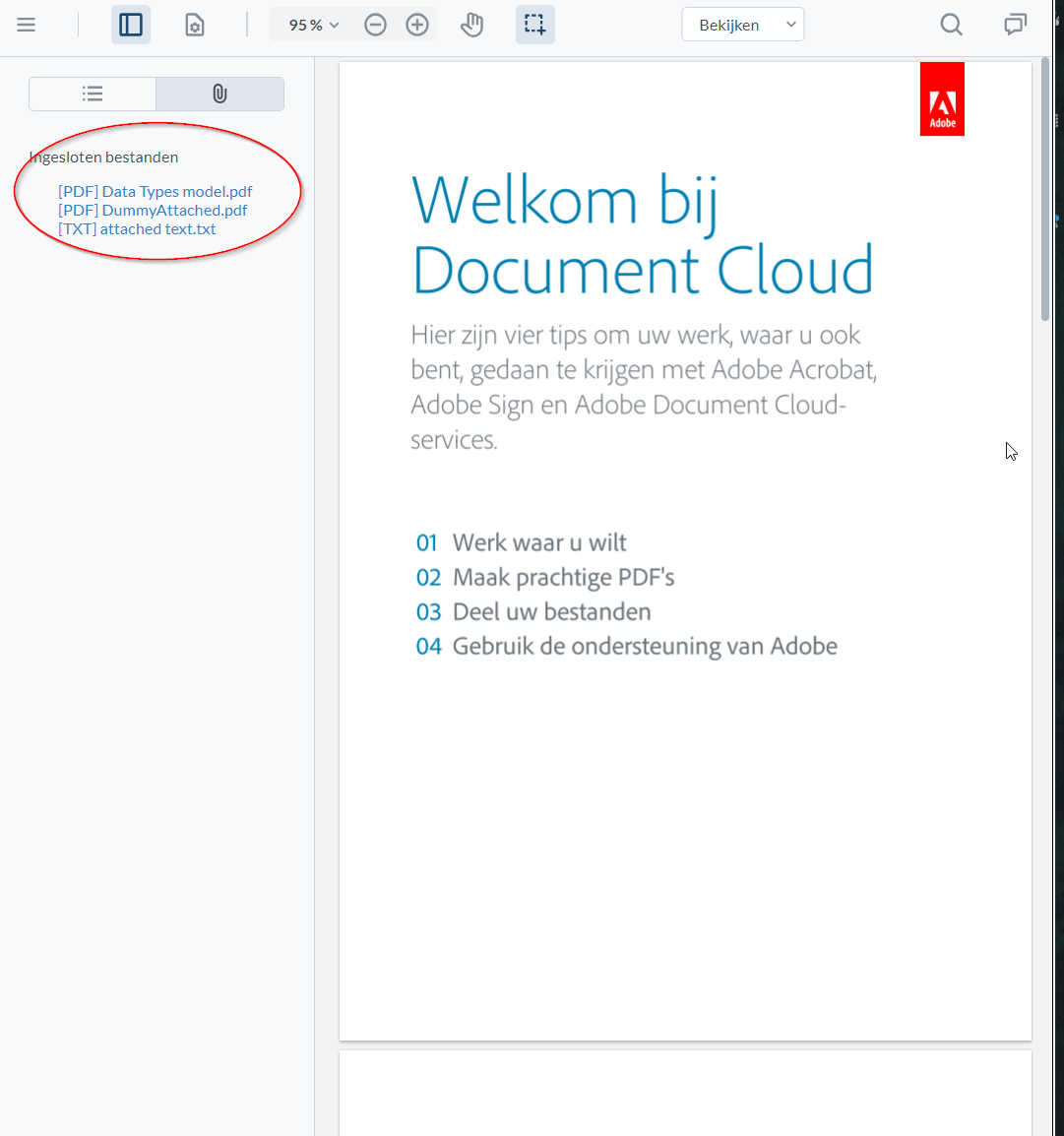Expand the 95 % zoom level dropdown
Viewport: 1064px width, 1136px height.
coord(313,26)
